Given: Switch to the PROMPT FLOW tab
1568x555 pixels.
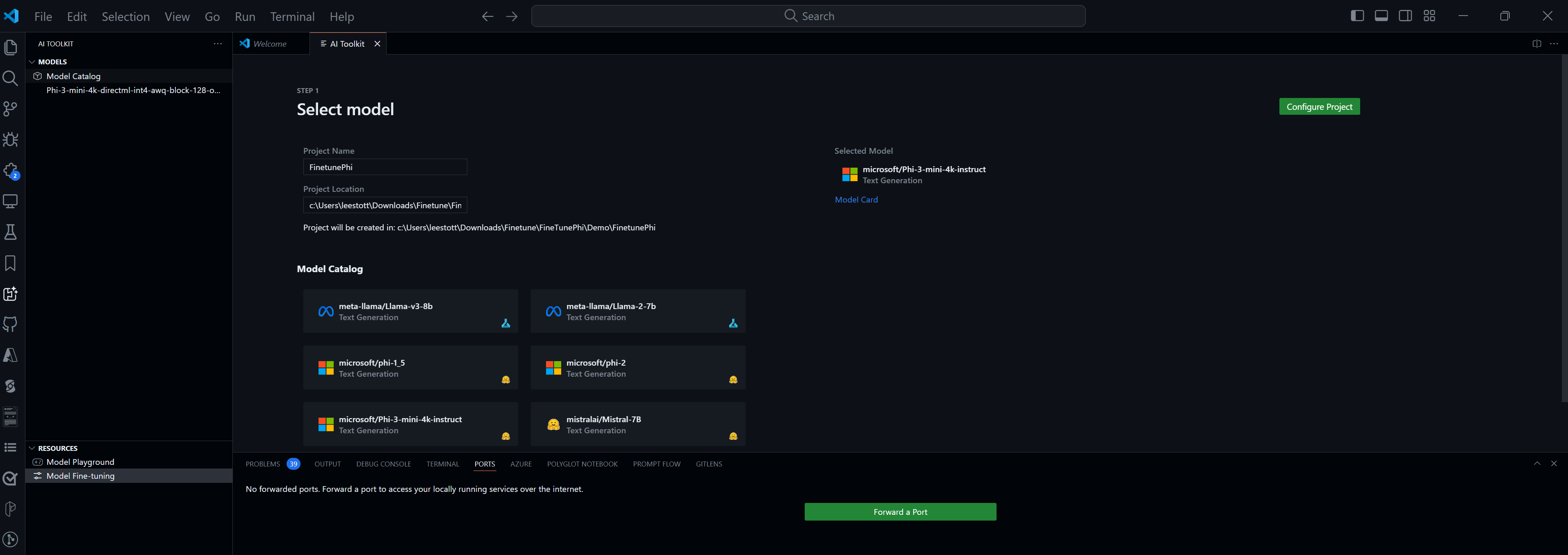Looking at the screenshot, I should click(656, 464).
